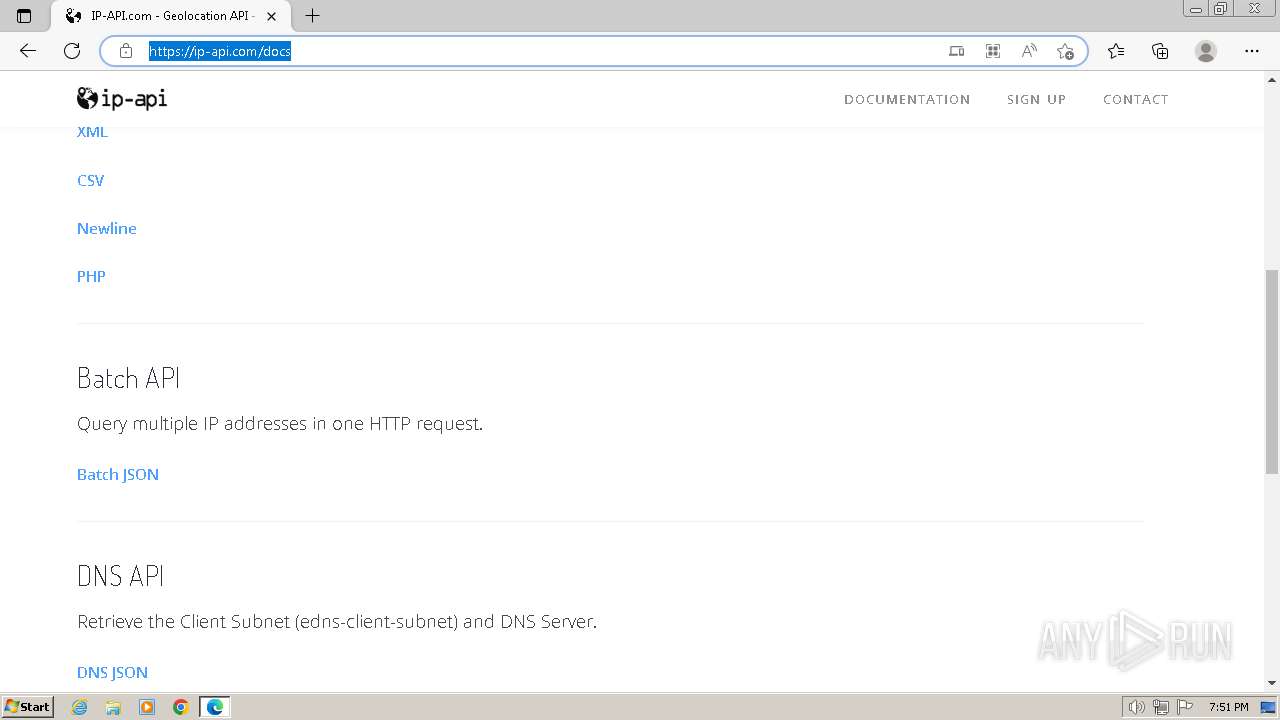Restore down the browser window
This screenshot has height=720, width=1280.
click(1221, 8)
